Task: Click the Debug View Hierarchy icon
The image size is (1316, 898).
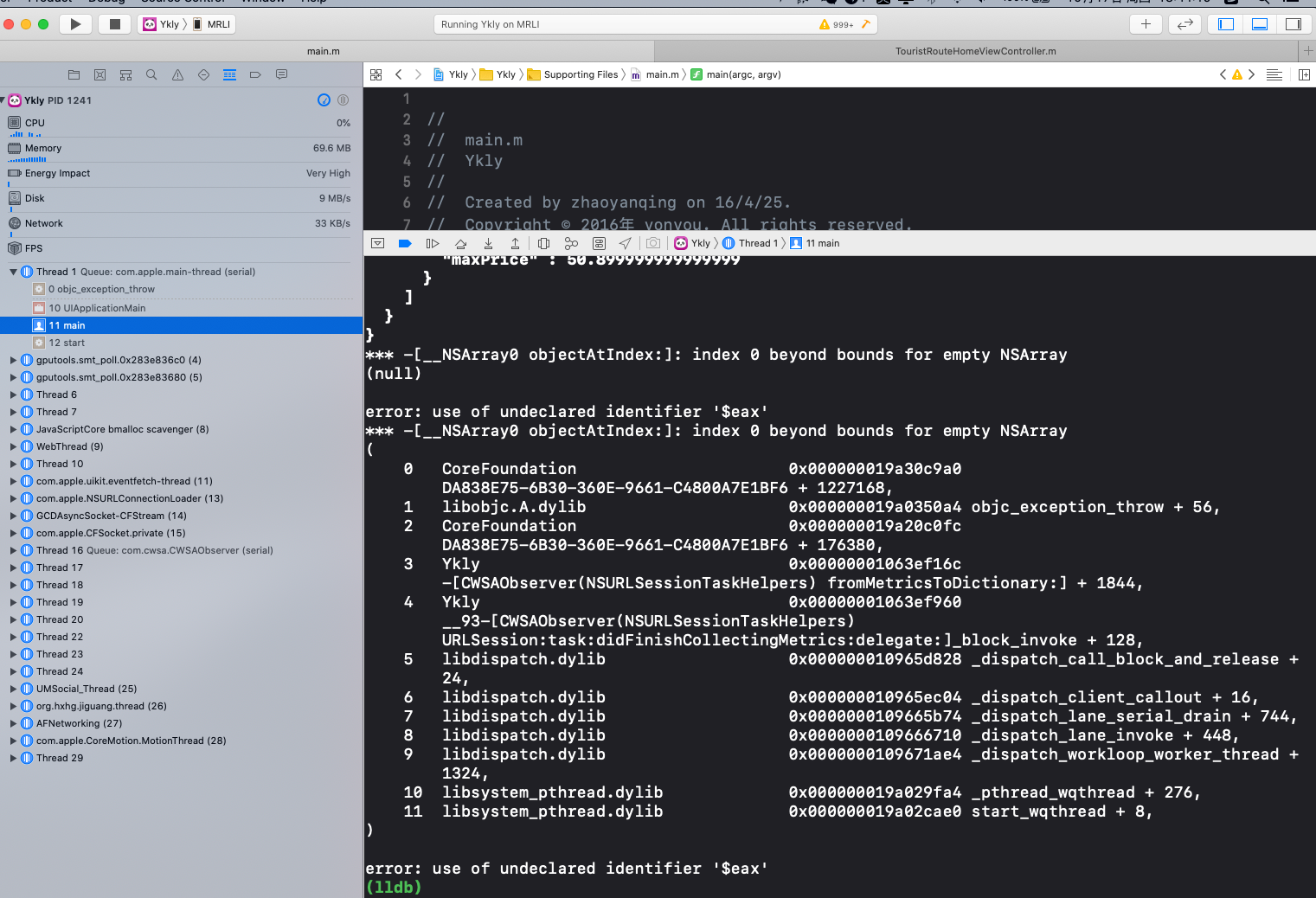Action: coord(543,243)
